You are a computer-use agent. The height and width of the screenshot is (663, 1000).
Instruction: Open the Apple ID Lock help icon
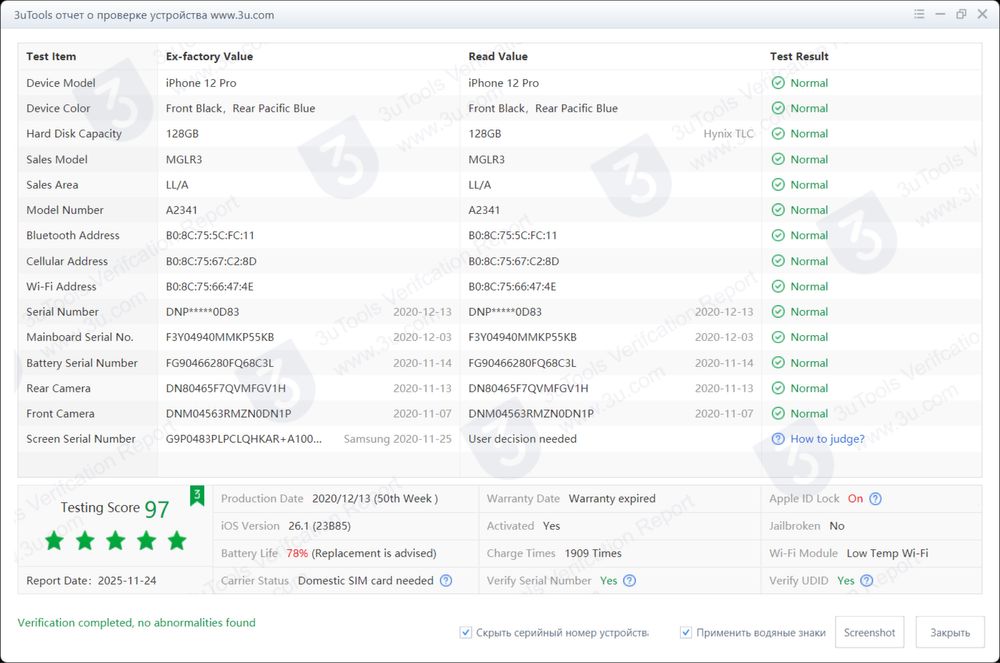coord(876,499)
